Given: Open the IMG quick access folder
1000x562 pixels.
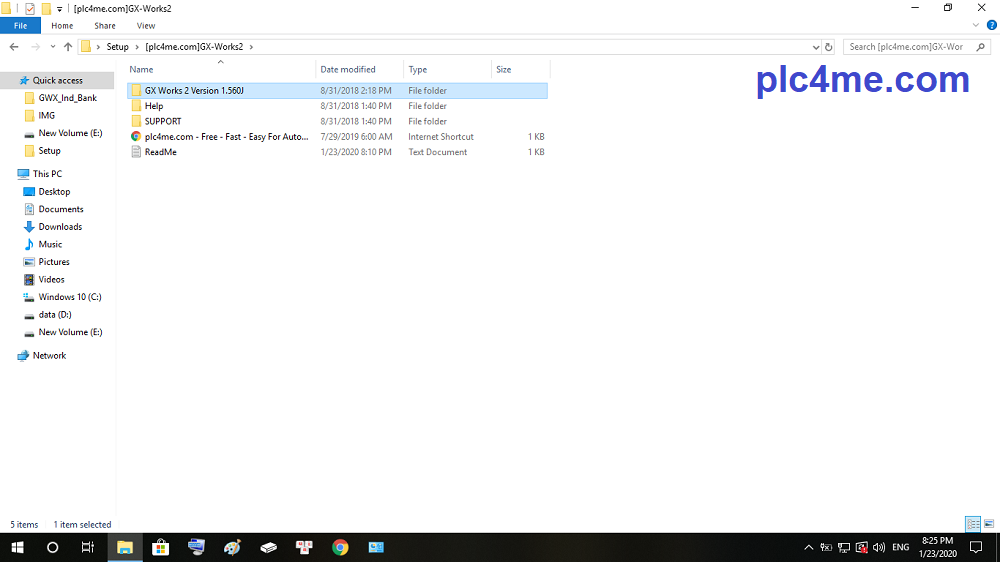Looking at the screenshot, I should 47,115.
